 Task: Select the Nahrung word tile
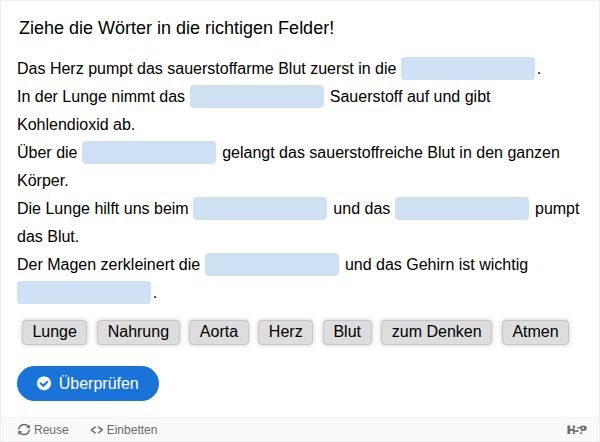[x=139, y=332]
